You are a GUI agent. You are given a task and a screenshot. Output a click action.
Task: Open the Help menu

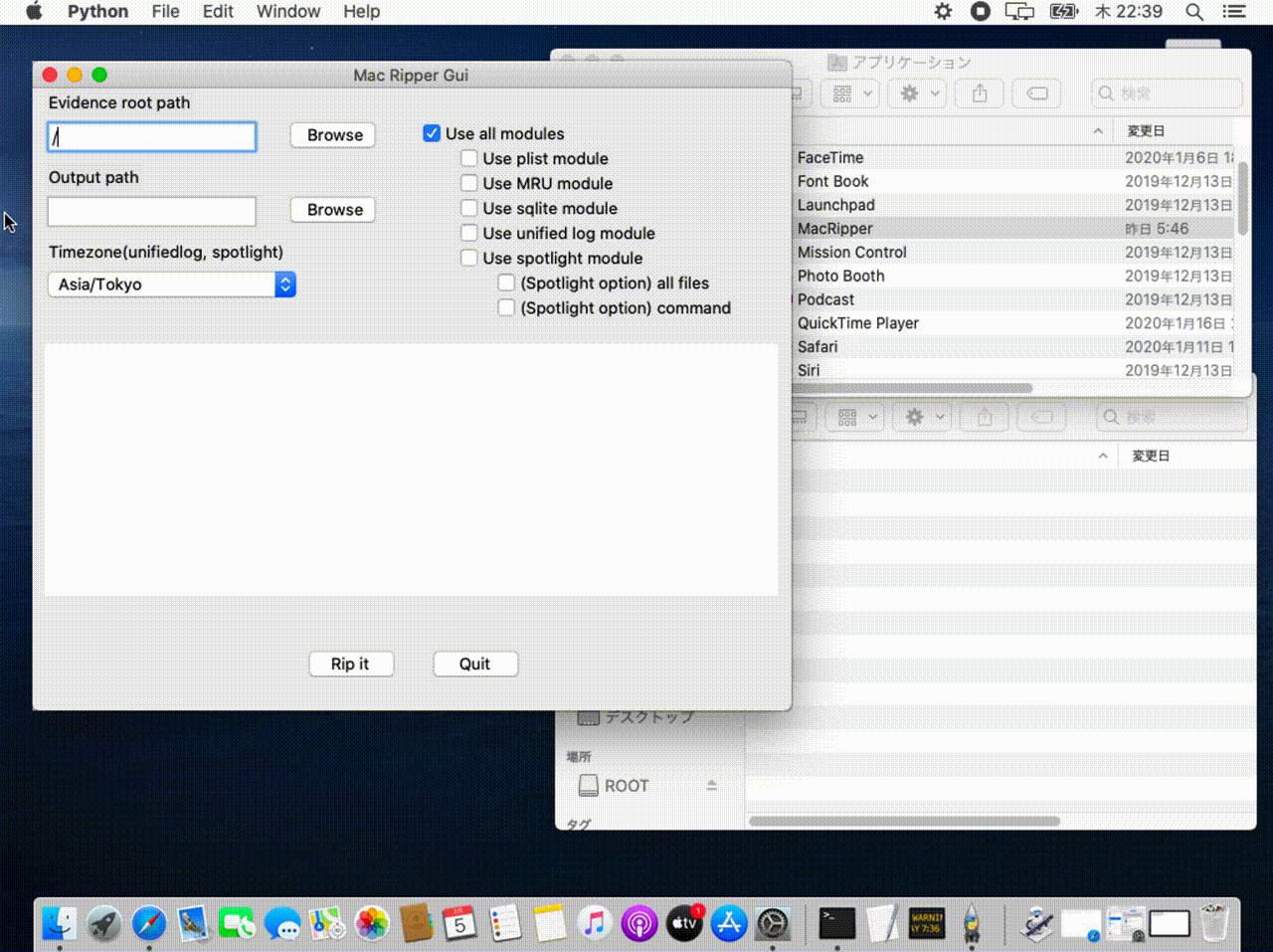[x=362, y=12]
